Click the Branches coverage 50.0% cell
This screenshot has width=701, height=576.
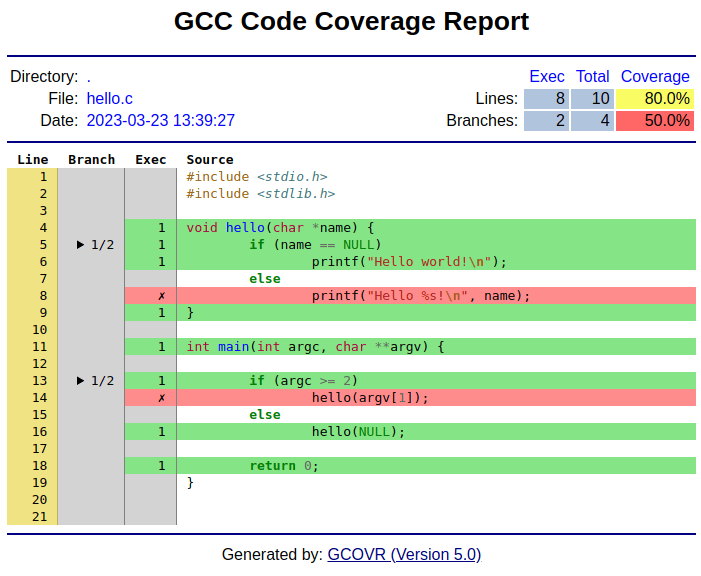pos(655,120)
